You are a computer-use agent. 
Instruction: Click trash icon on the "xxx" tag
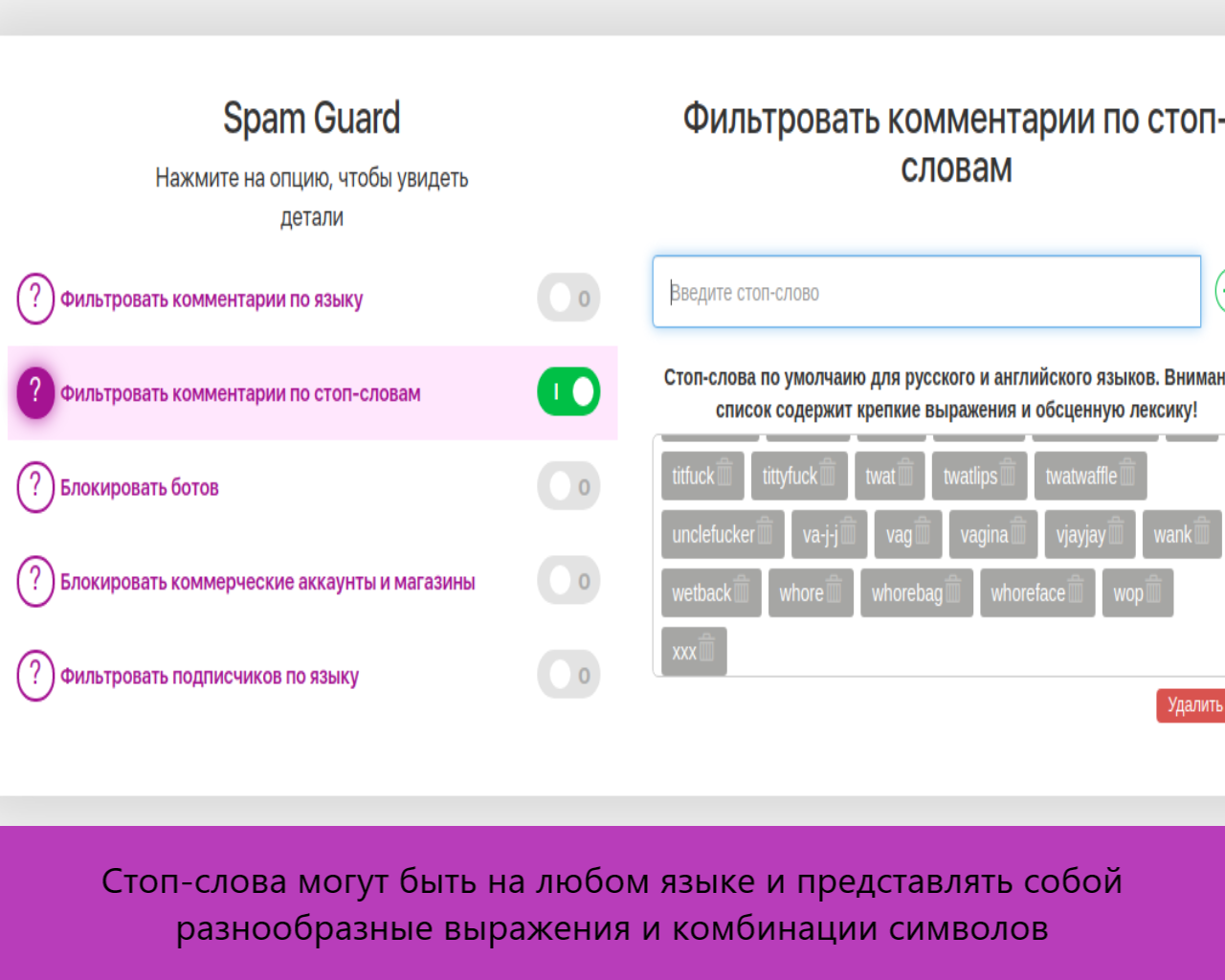(707, 650)
